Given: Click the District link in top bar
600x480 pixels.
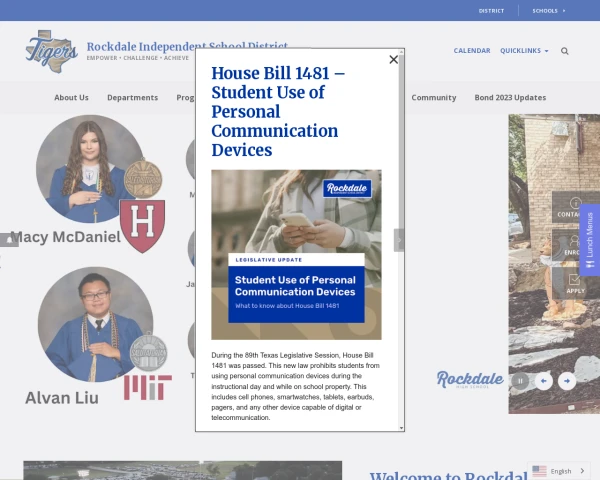Looking at the screenshot, I should (491, 11).
